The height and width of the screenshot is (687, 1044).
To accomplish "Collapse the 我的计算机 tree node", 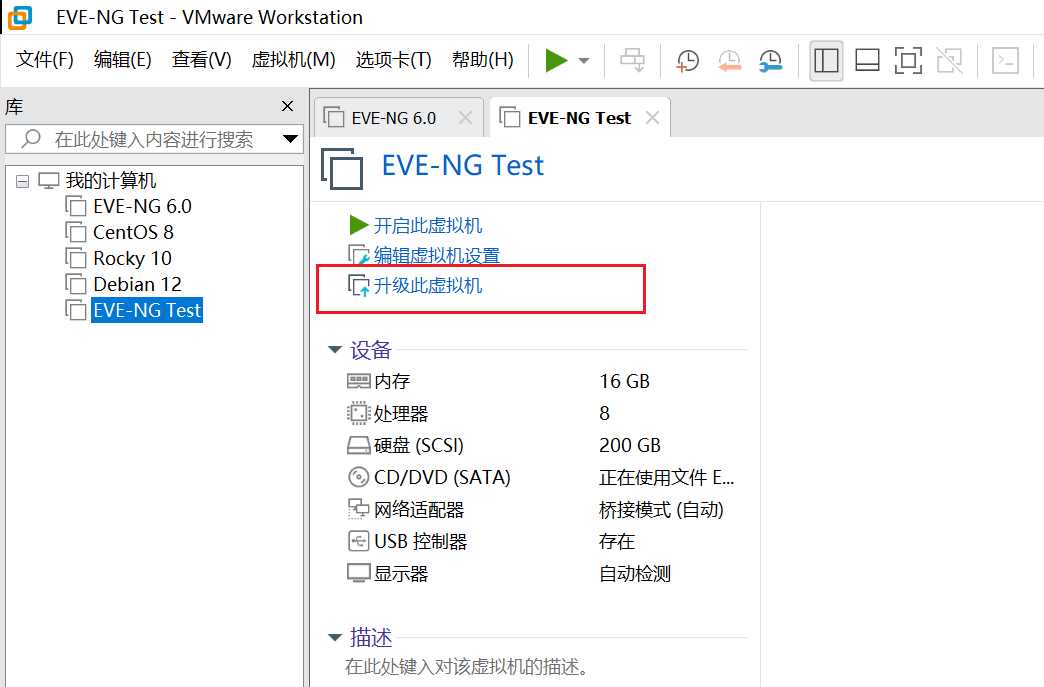I will pyautogui.click(x=23, y=181).
